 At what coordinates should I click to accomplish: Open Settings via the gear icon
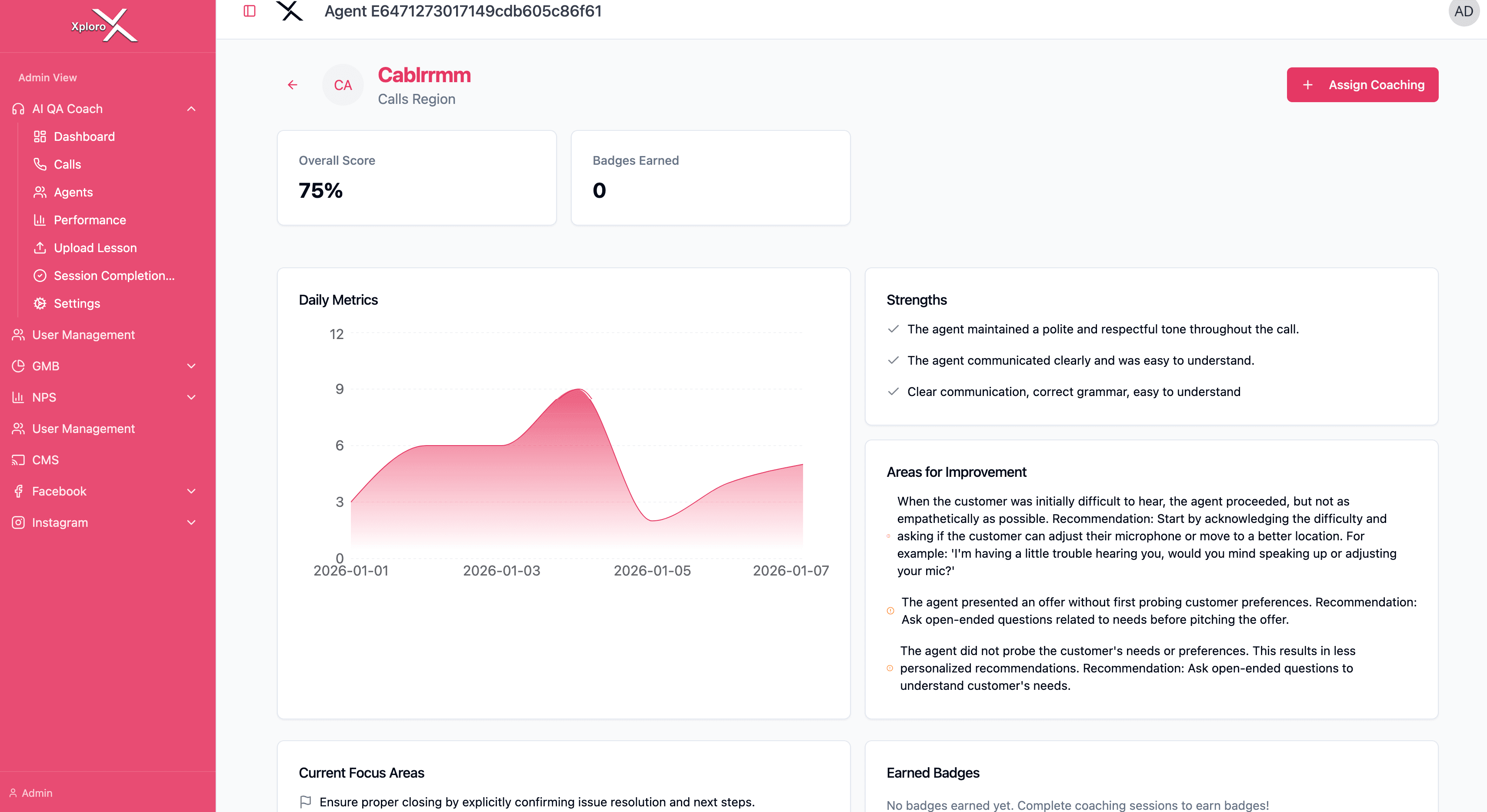39,303
